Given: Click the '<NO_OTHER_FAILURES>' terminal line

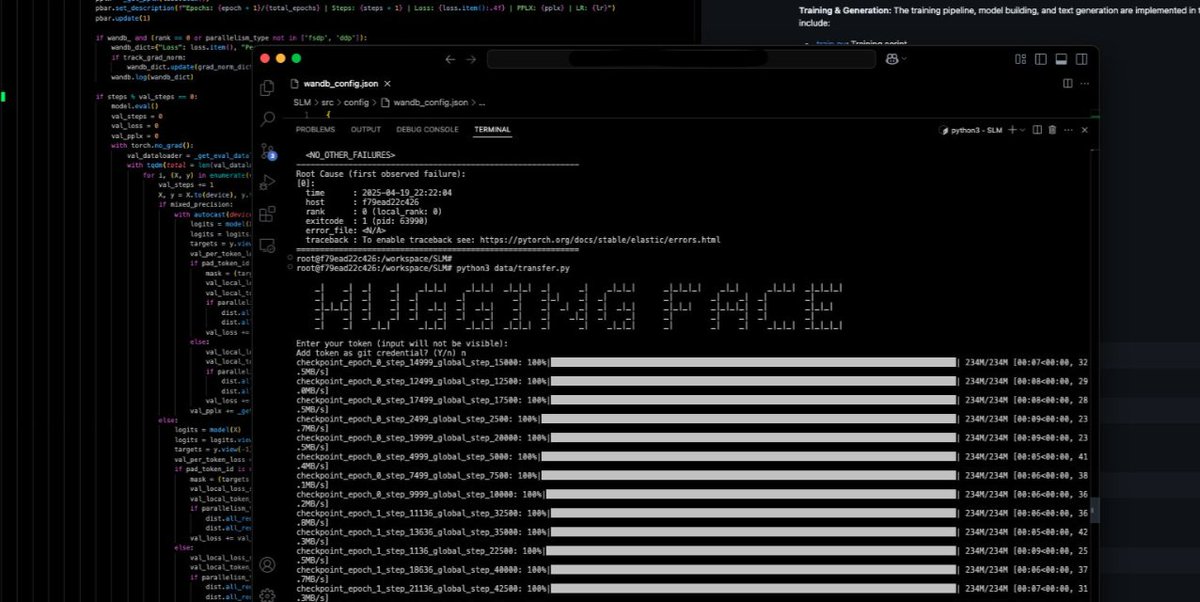Looking at the screenshot, I should pyautogui.click(x=350, y=156).
